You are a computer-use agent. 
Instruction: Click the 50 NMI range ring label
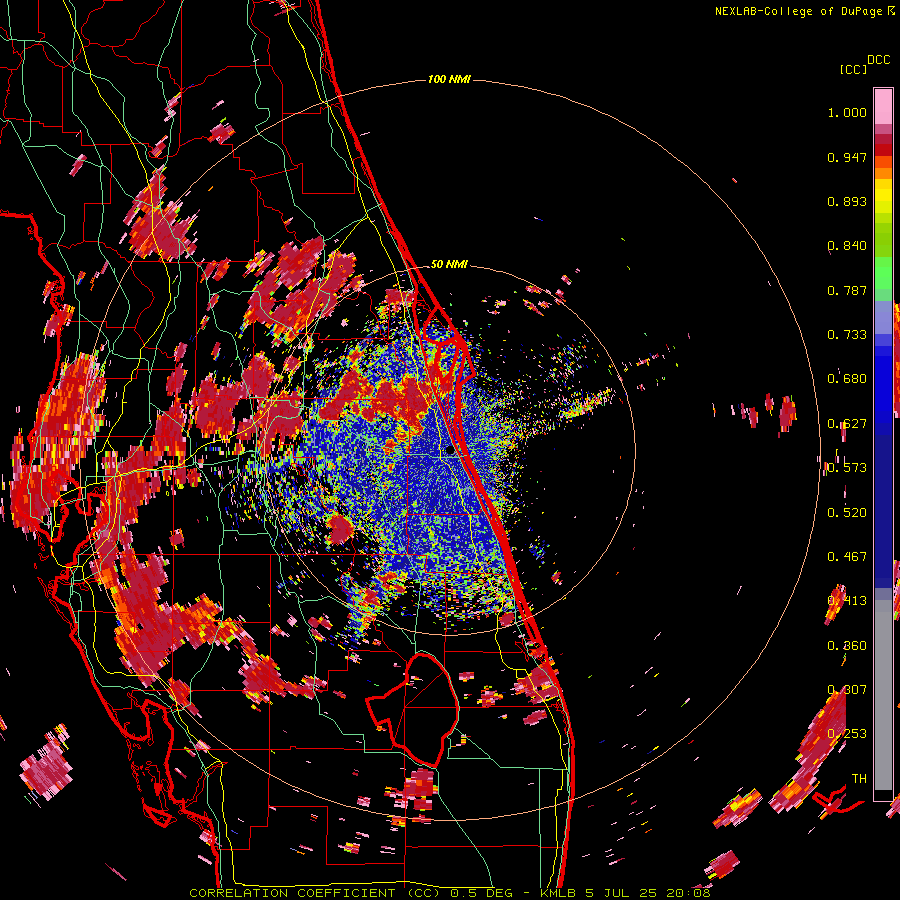(449, 264)
